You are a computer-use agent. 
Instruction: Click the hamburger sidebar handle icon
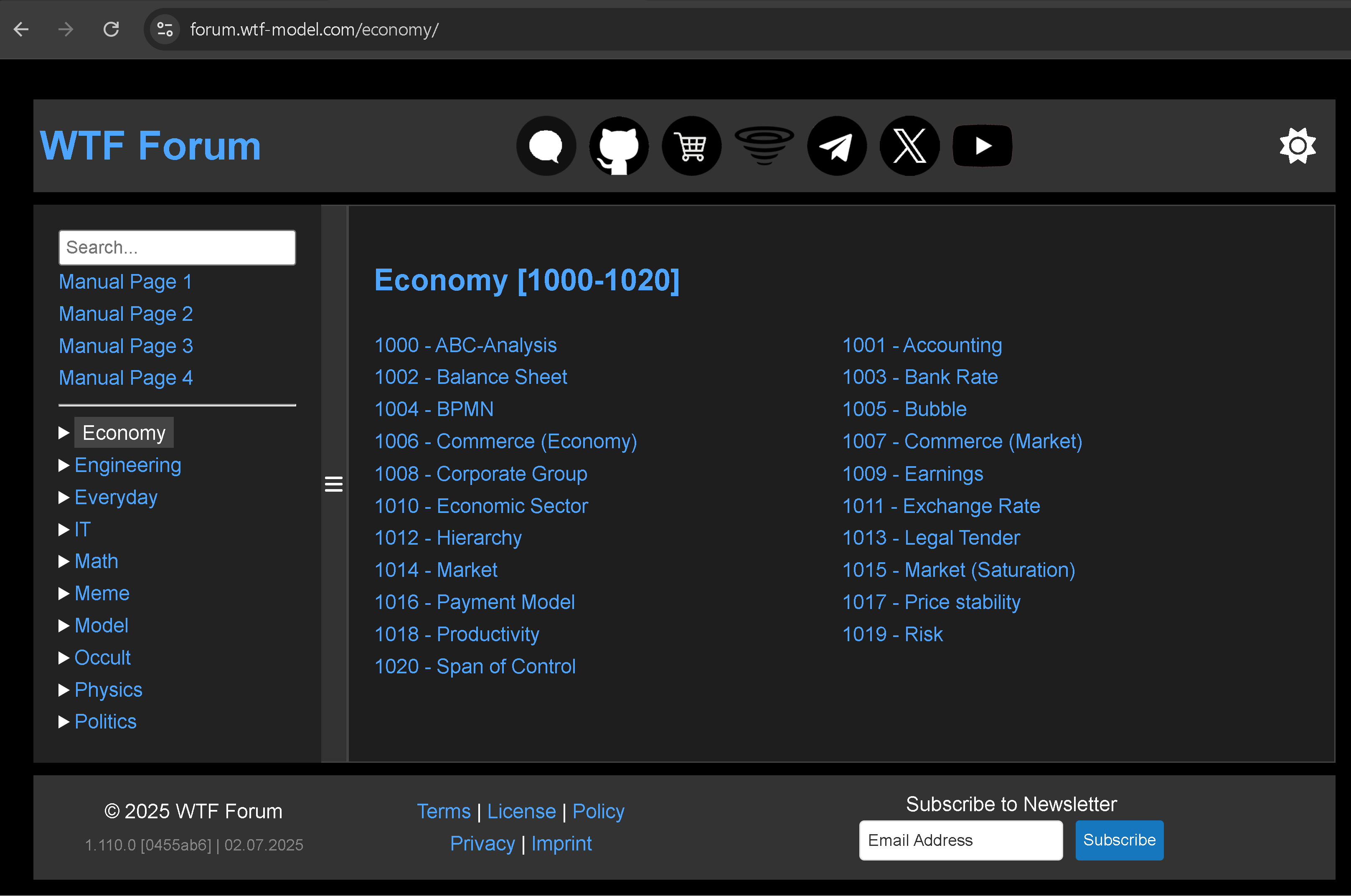click(x=334, y=484)
